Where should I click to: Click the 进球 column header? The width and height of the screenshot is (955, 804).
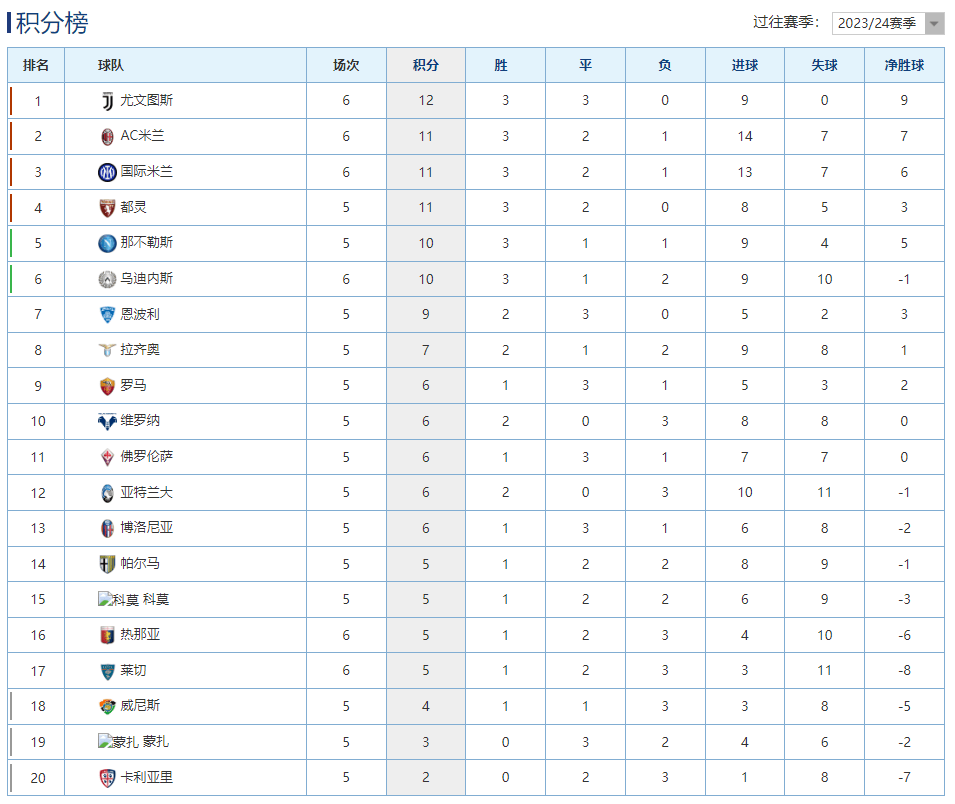pyautogui.click(x=745, y=65)
